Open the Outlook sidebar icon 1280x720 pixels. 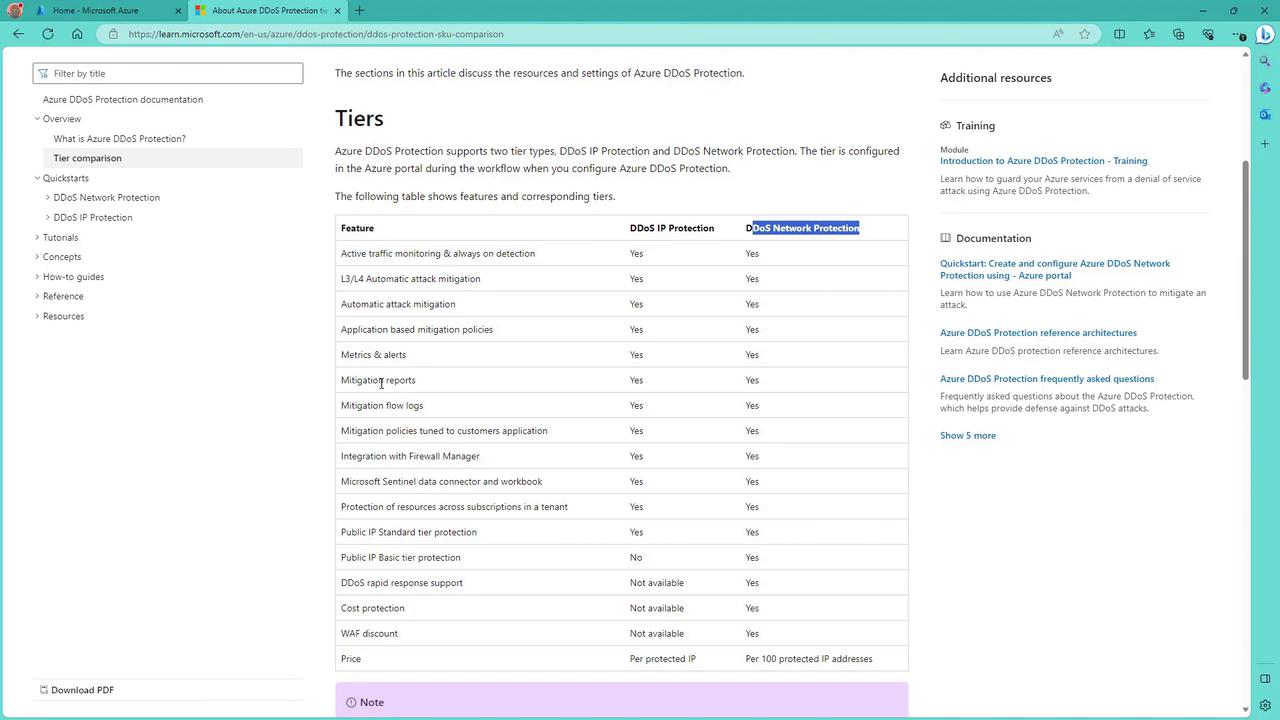[1265, 115]
